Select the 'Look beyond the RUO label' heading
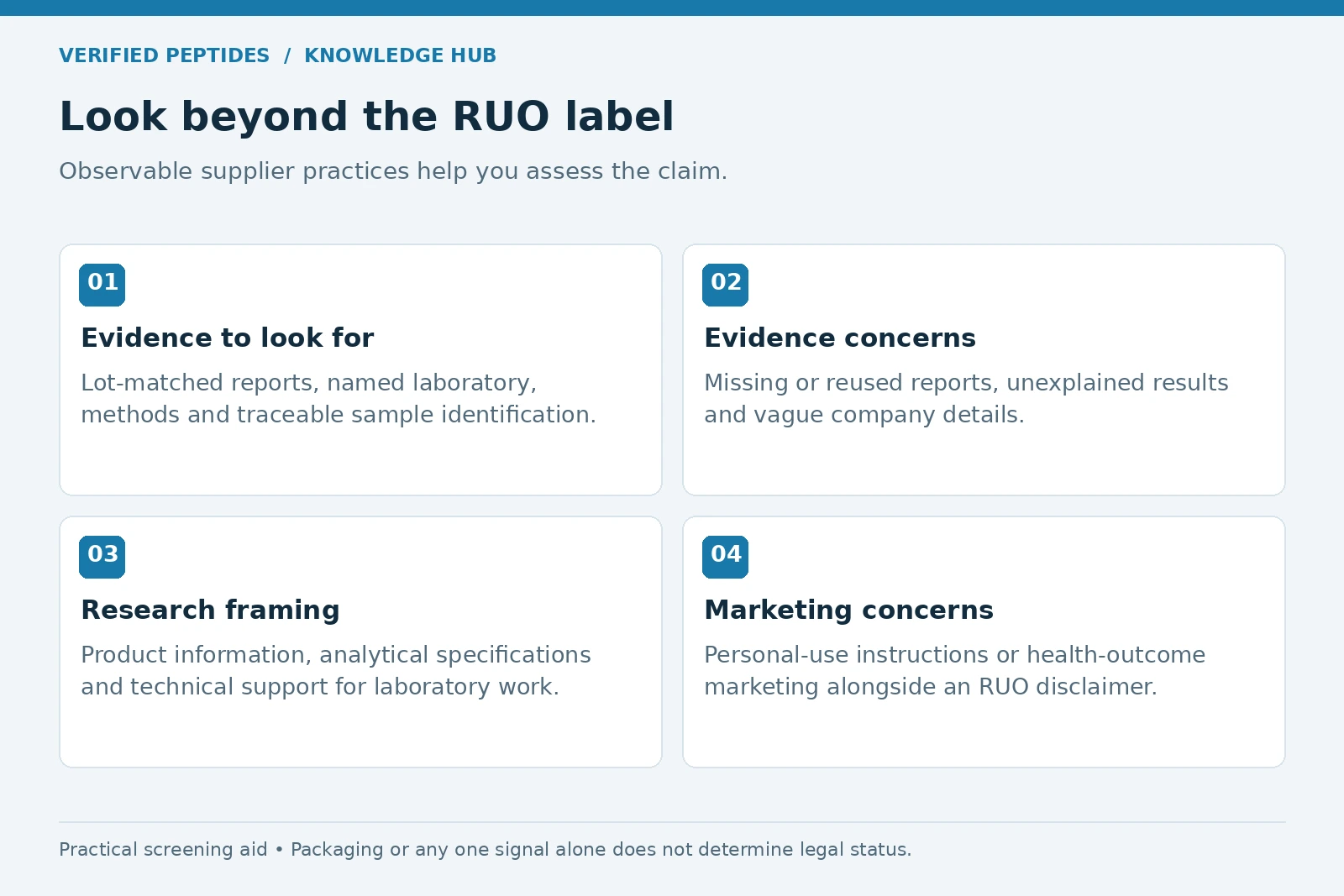The image size is (1344, 896). click(366, 116)
